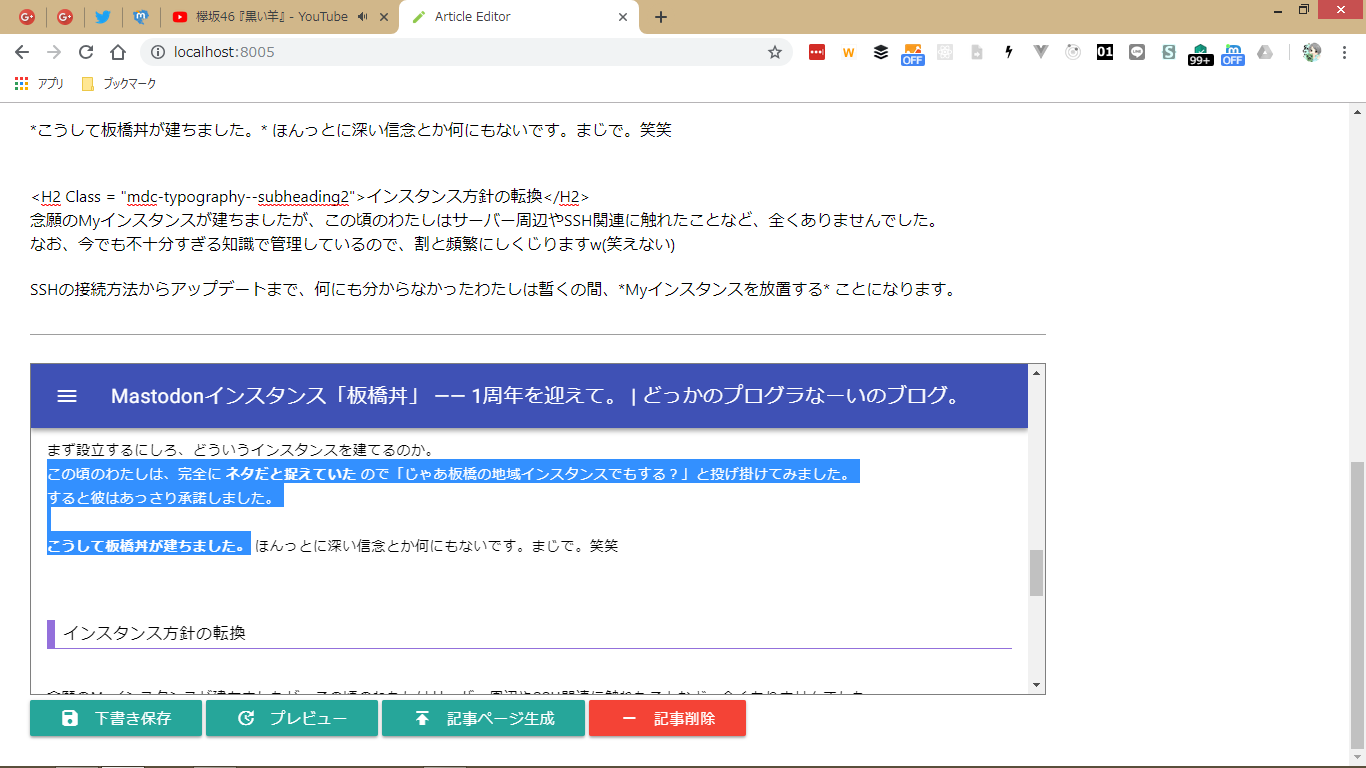Open the Google Drive extension icon
Viewport: 1366px width, 768px height.
tap(1265, 52)
